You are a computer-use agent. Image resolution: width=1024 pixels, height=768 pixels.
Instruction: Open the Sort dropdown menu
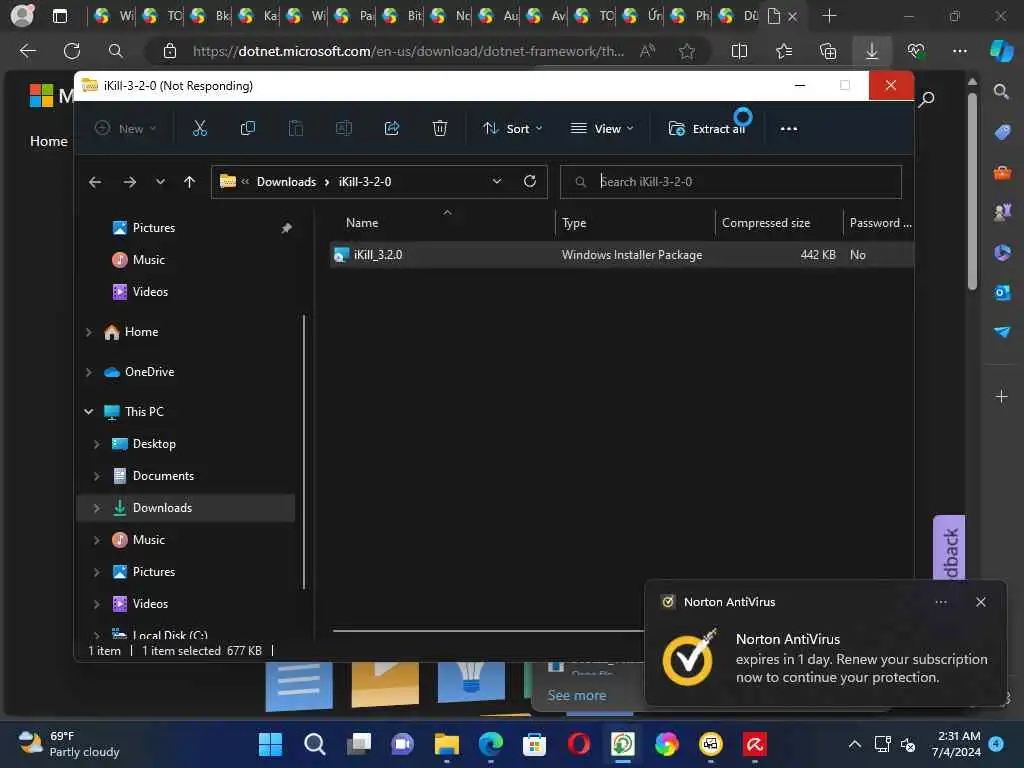tap(513, 129)
